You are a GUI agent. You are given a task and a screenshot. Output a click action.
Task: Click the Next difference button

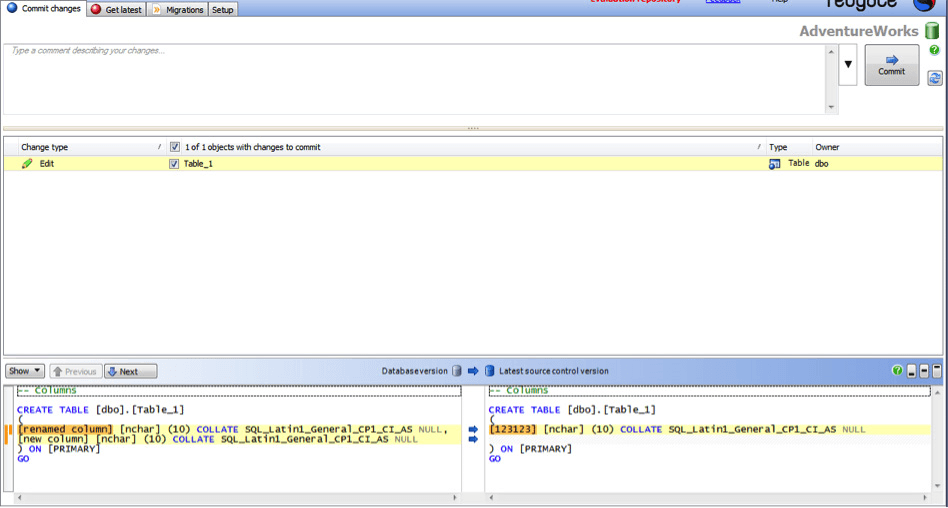pos(131,371)
